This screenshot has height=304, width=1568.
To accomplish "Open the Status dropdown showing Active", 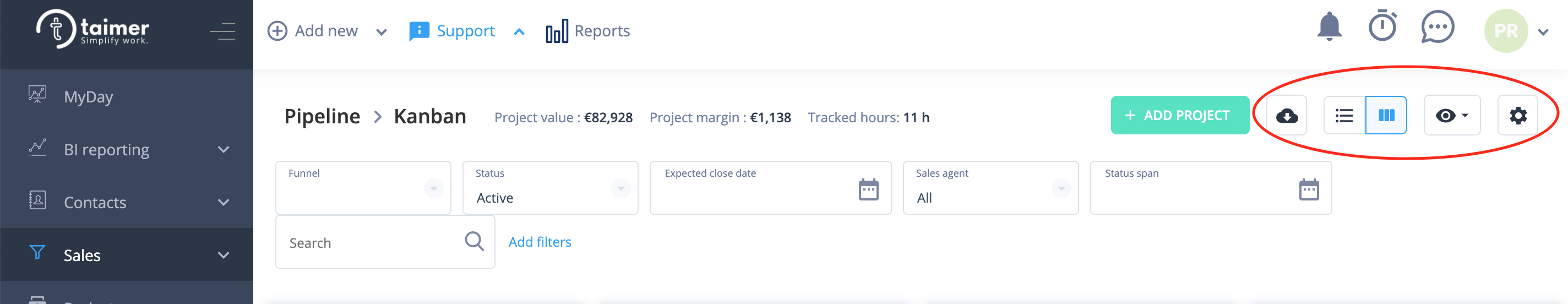I will click(550, 188).
